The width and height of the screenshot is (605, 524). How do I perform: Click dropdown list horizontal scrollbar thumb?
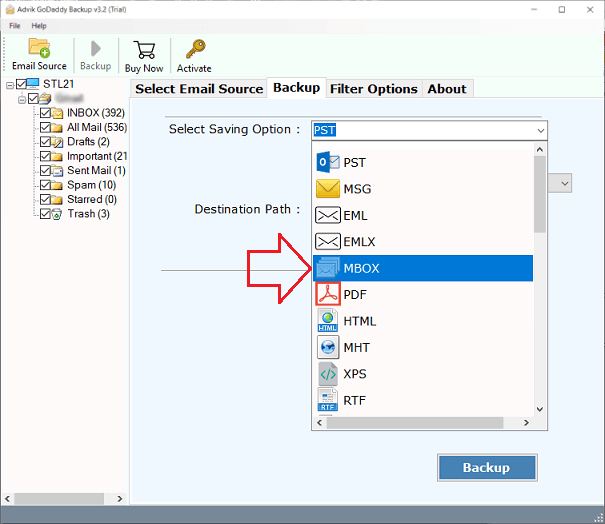[x=415, y=423]
